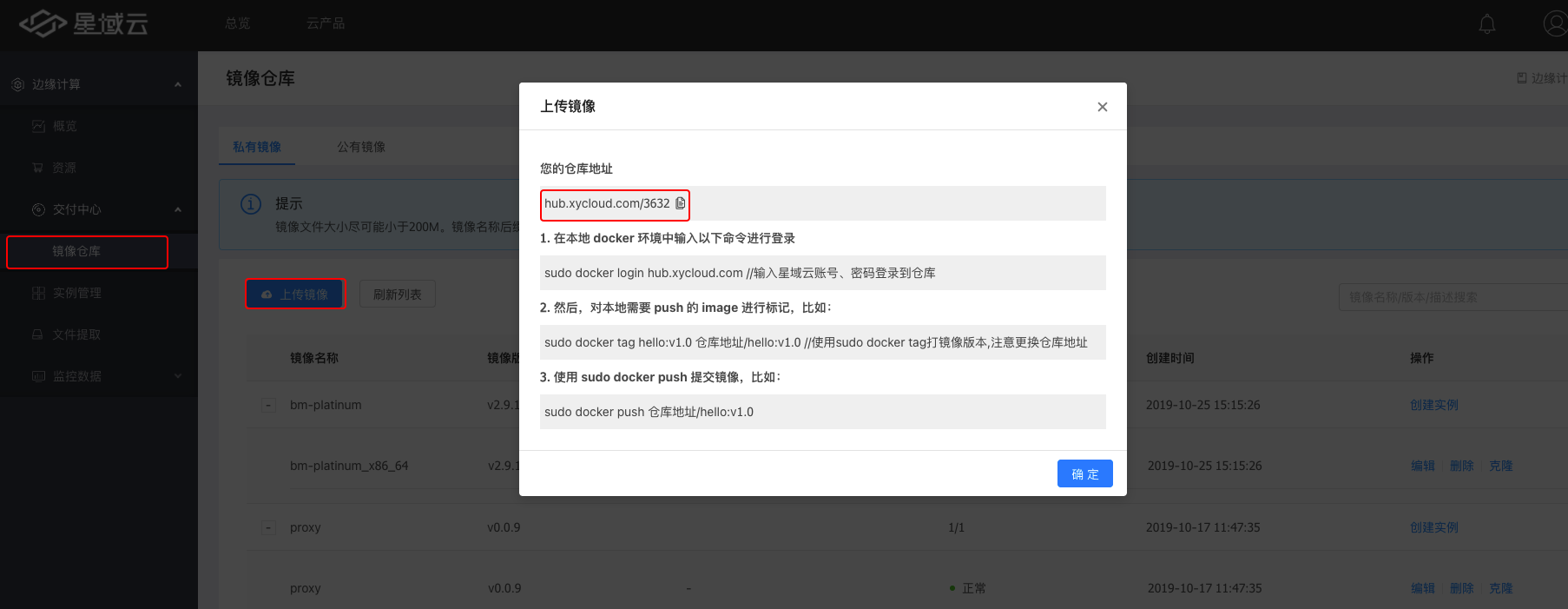
Task: Collapse the bm-platinum row
Action: pyautogui.click(x=269, y=405)
